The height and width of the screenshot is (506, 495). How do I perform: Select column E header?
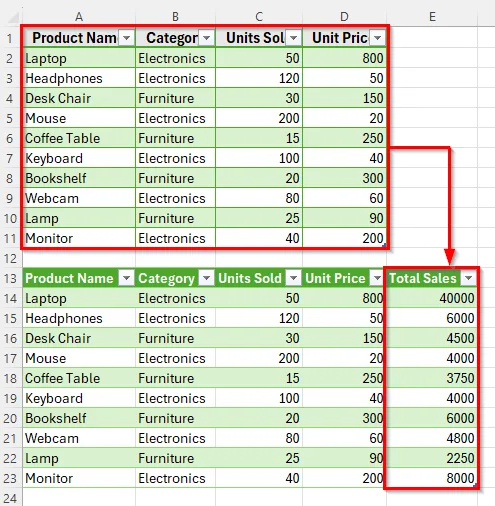pyautogui.click(x=432, y=17)
